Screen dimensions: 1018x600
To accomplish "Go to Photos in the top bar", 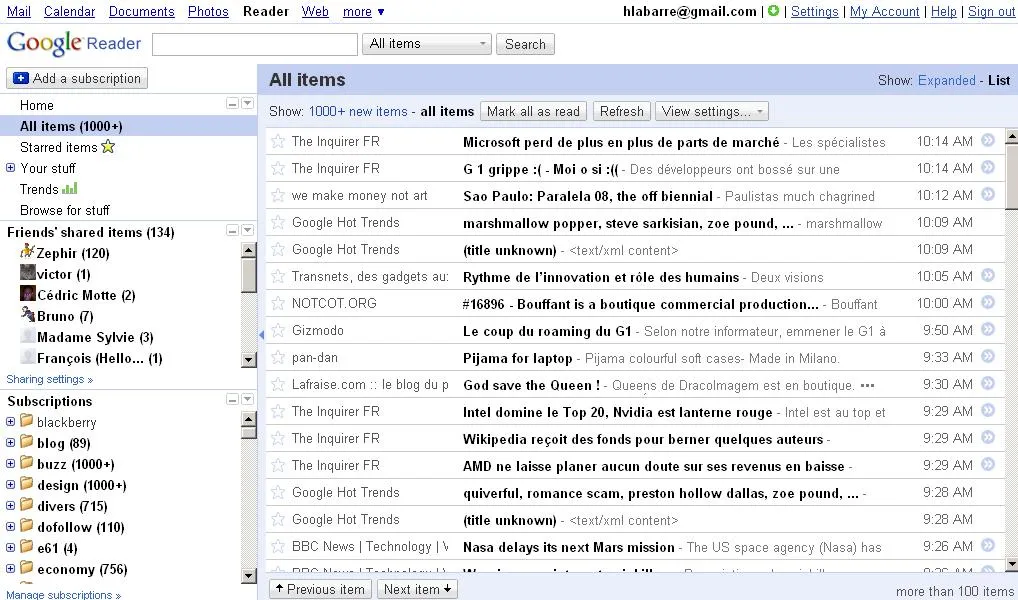I will point(208,12).
